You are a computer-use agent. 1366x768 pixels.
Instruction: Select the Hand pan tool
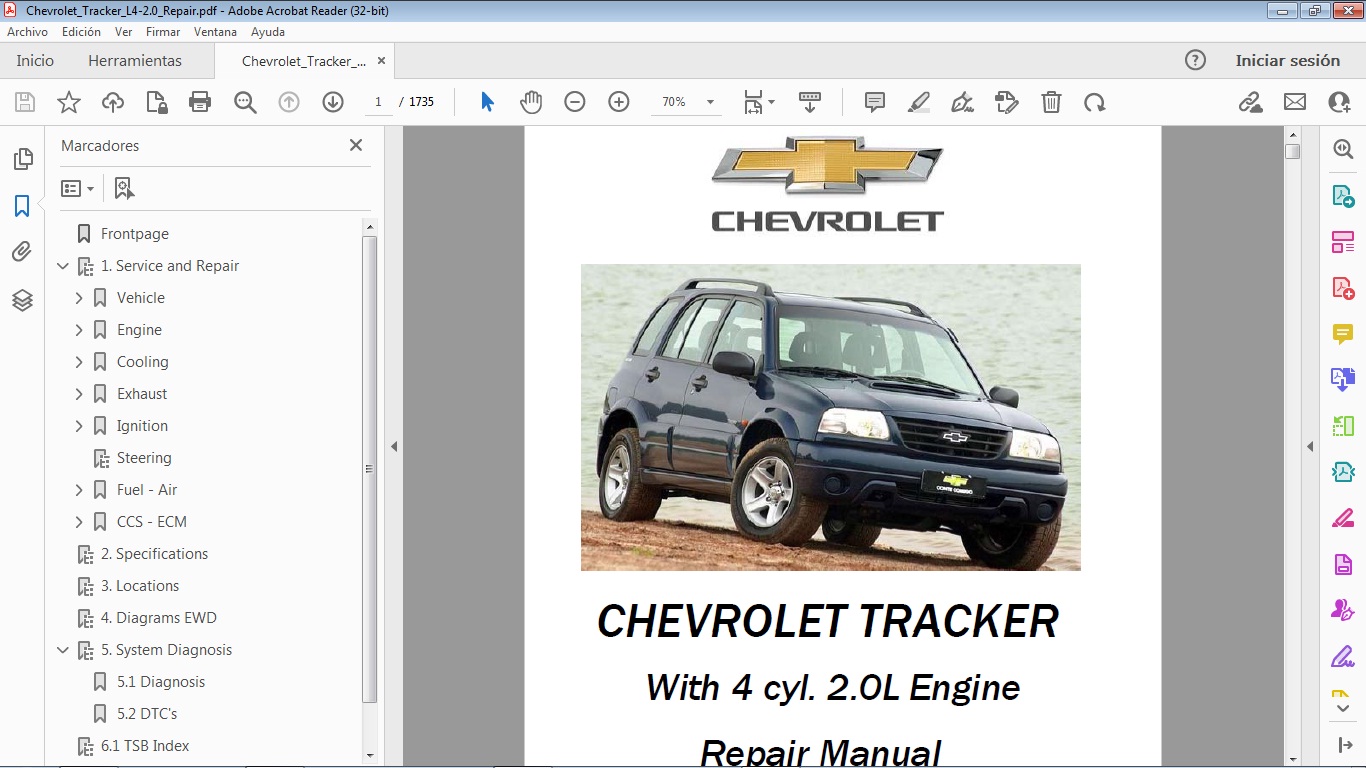click(530, 102)
